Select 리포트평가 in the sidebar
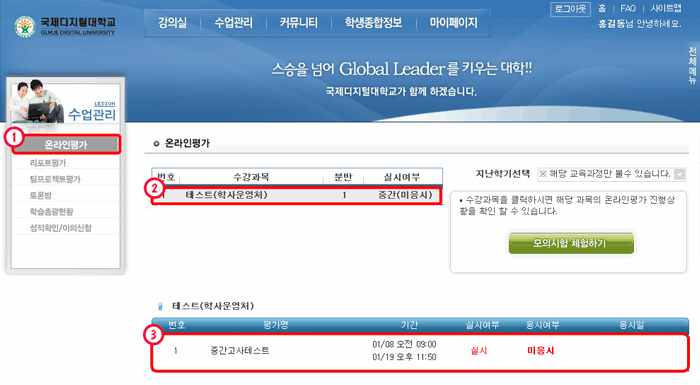 point(48,163)
